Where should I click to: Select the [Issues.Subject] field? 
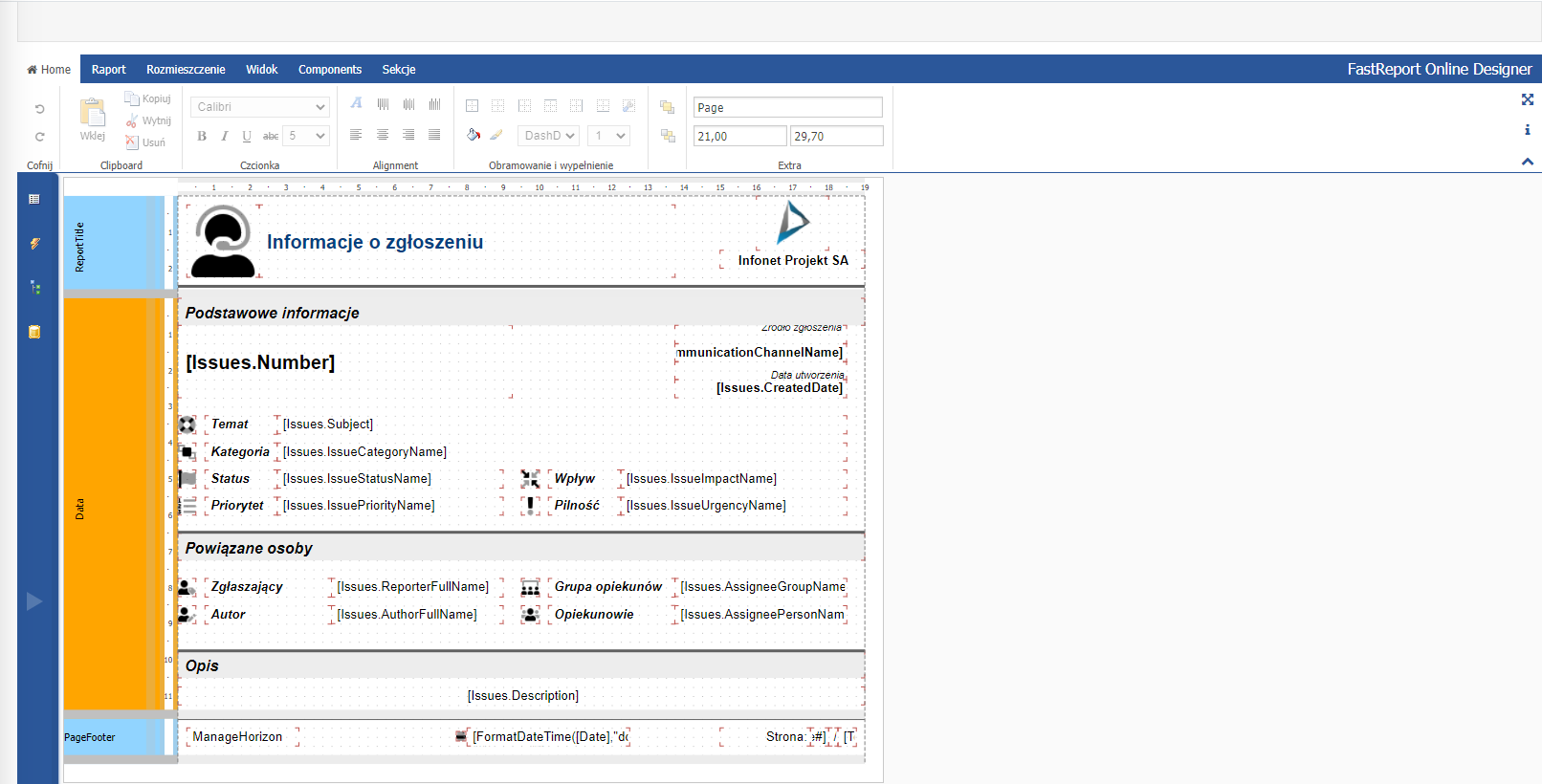328,424
